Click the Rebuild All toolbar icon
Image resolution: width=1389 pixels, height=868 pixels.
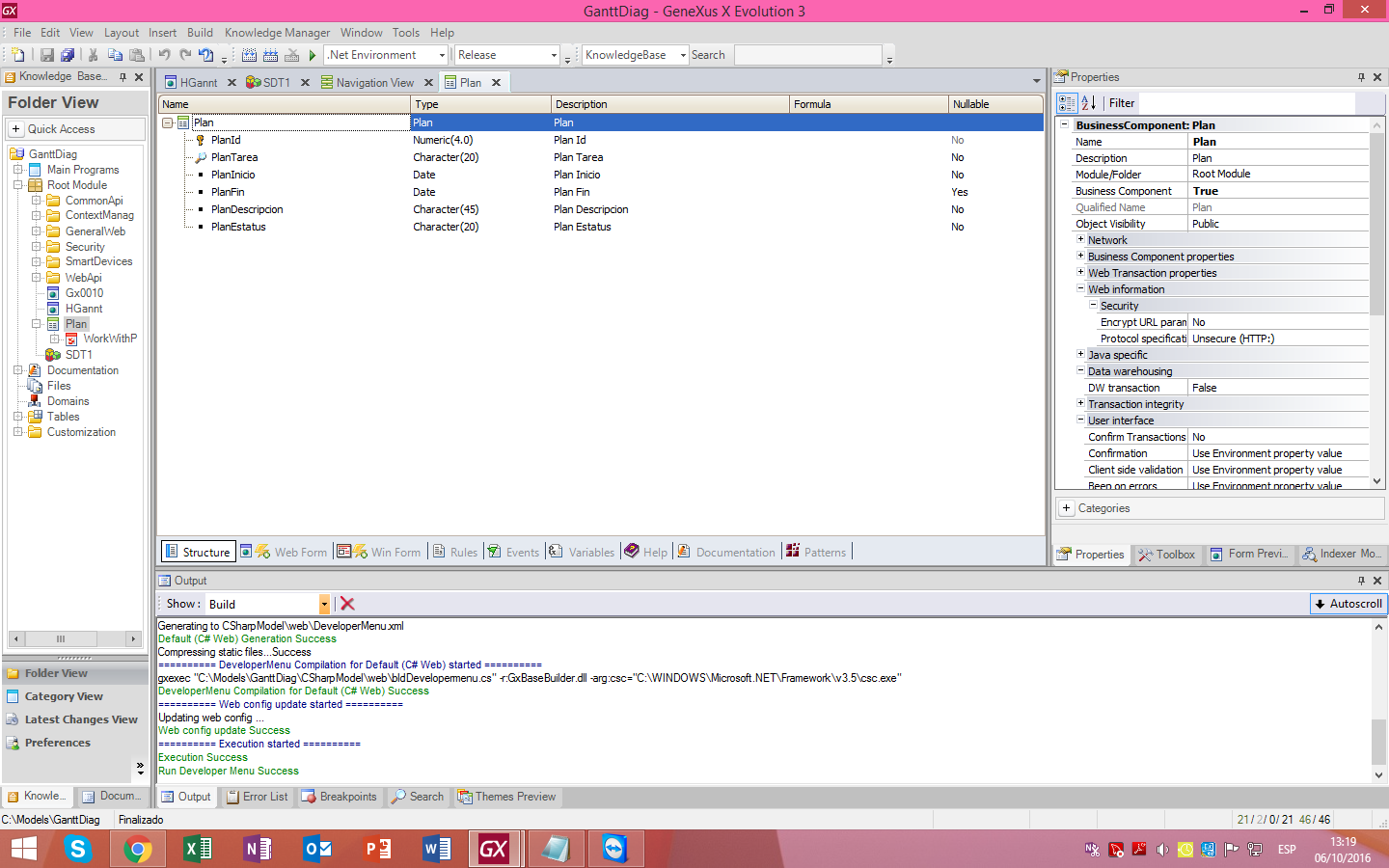pos(270,55)
